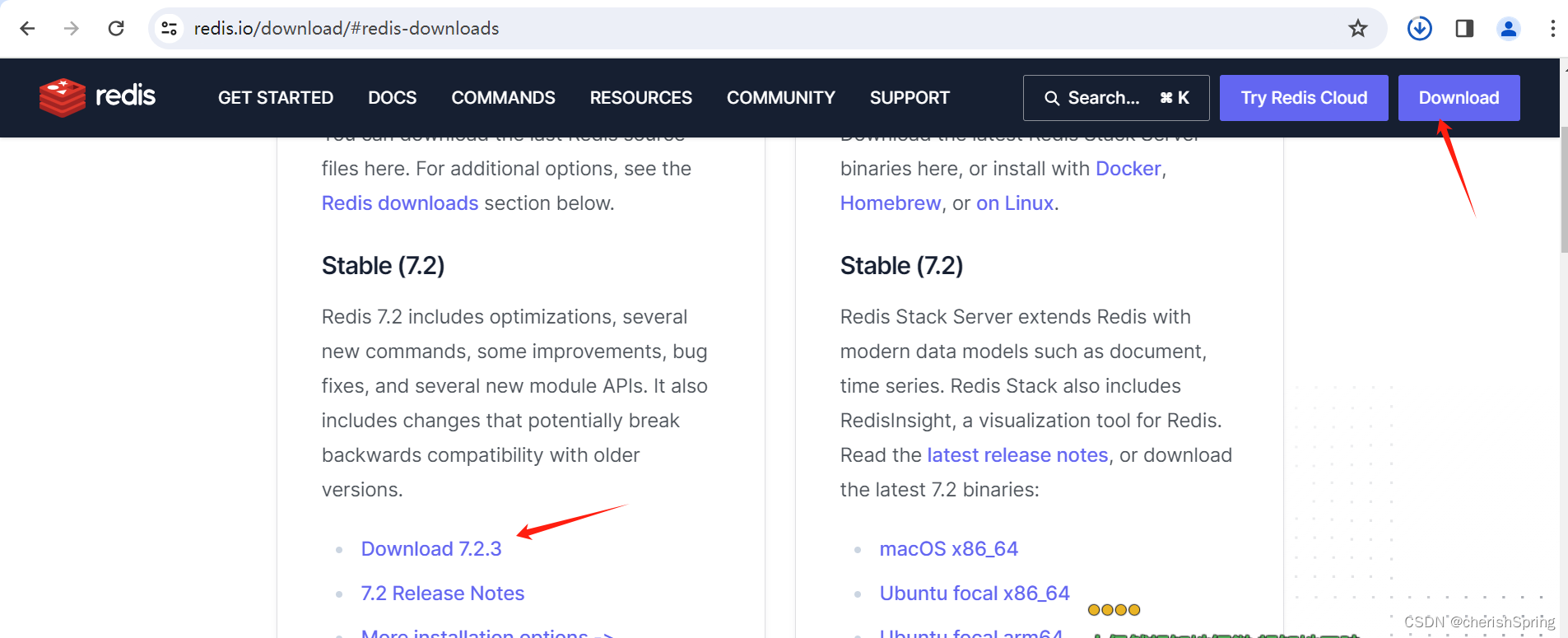Open the GET STARTED menu
Viewport: 1568px width, 638px height.
[x=276, y=98]
